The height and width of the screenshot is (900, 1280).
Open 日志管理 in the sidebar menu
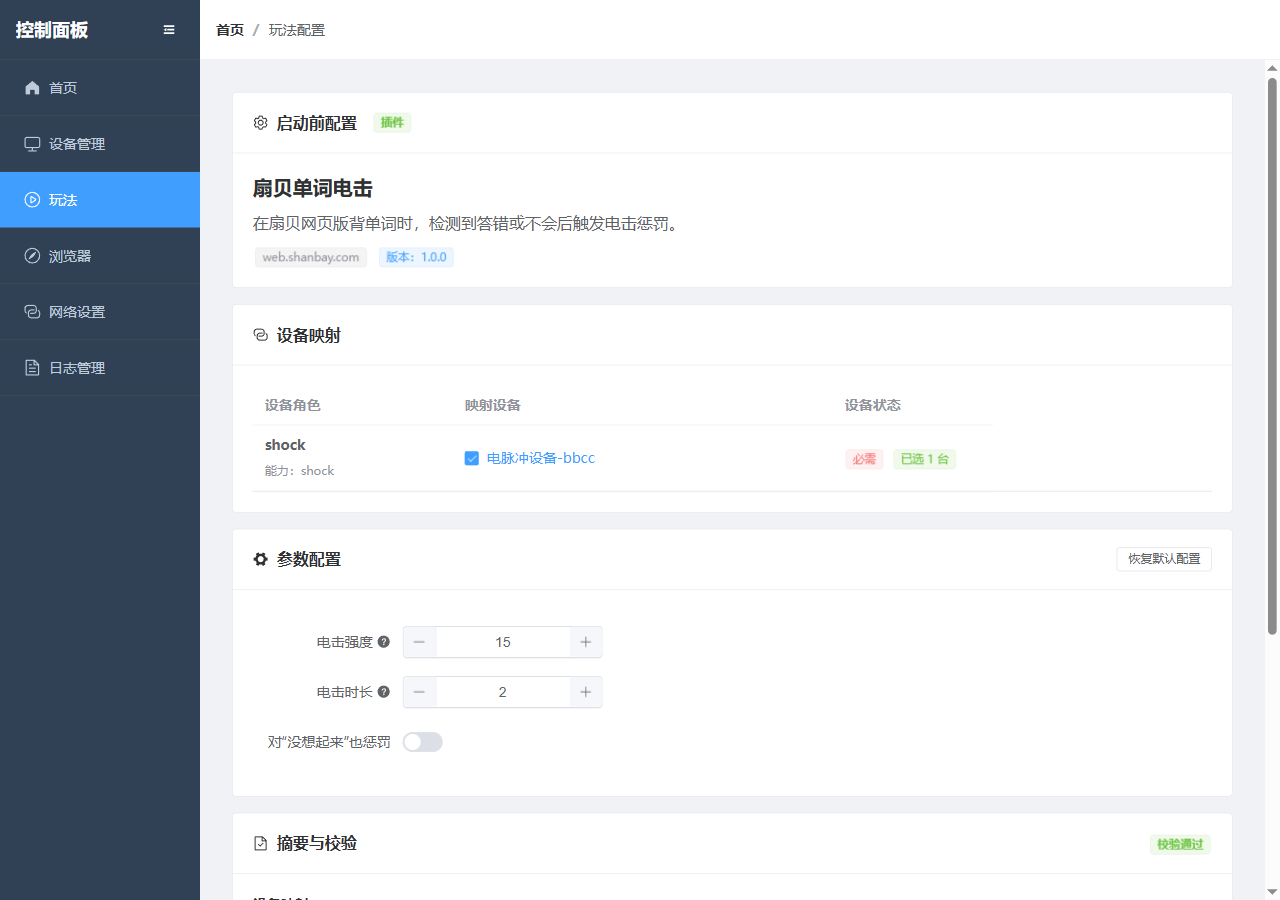(100, 368)
